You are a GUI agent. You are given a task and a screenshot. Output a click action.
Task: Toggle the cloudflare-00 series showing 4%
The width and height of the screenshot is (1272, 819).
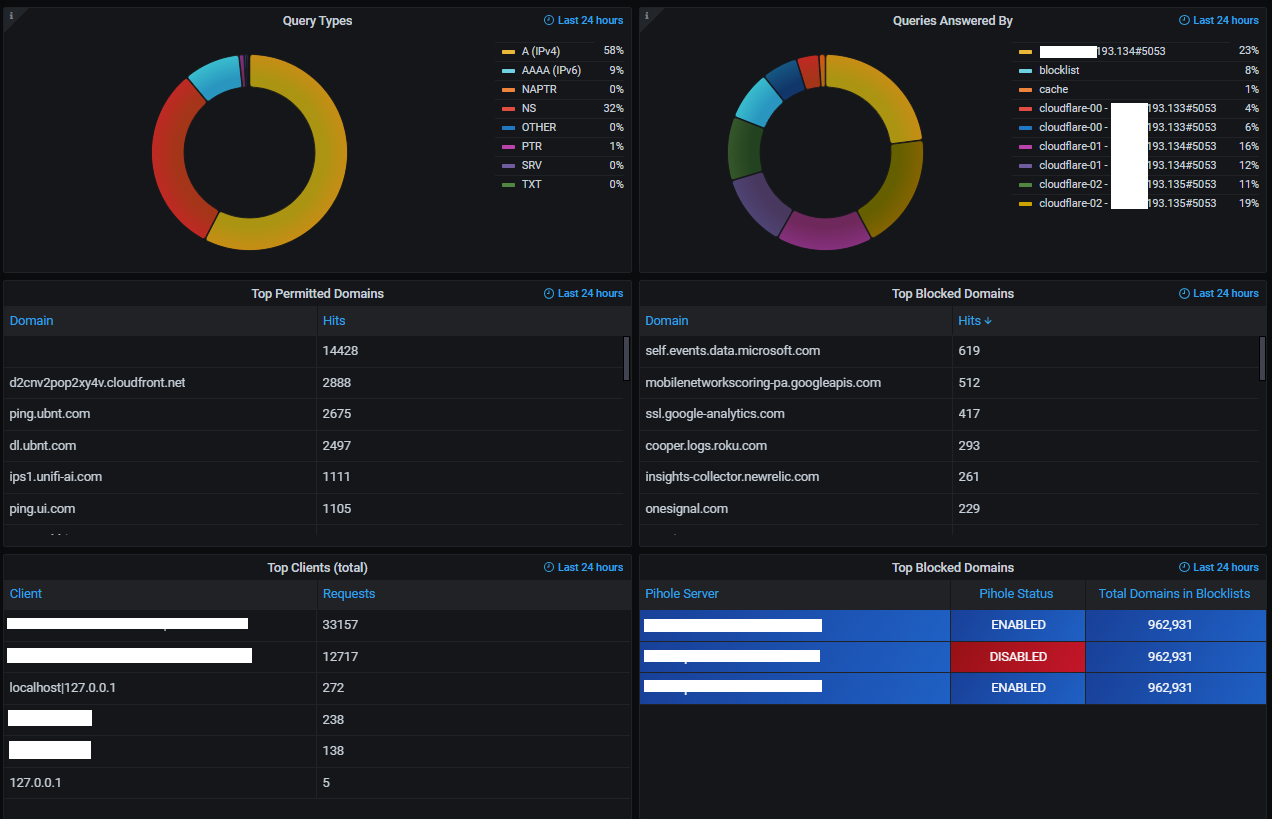(1128, 108)
